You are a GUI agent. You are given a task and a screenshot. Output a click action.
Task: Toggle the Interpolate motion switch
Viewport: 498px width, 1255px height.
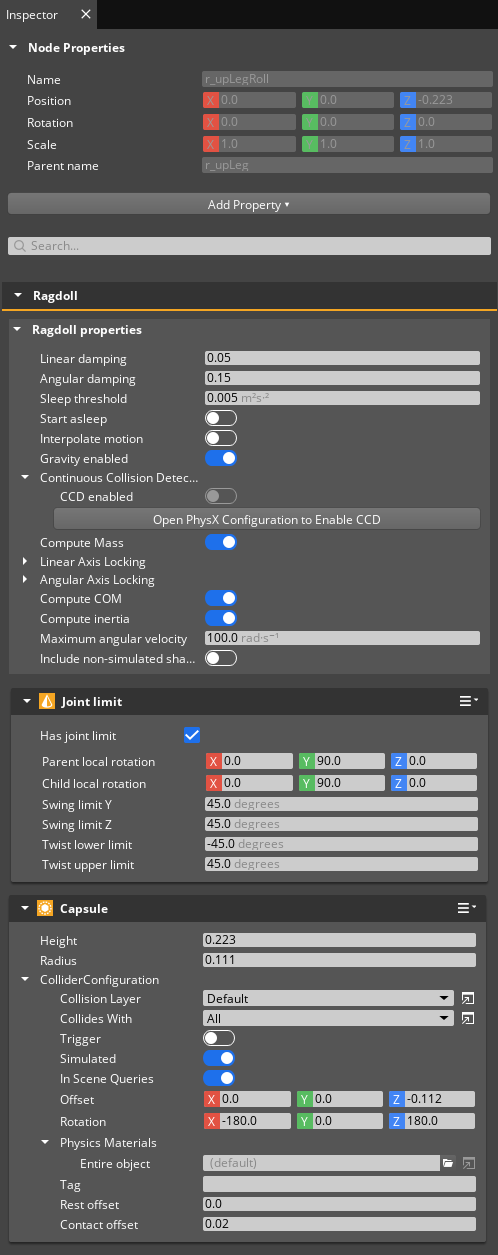point(221,438)
